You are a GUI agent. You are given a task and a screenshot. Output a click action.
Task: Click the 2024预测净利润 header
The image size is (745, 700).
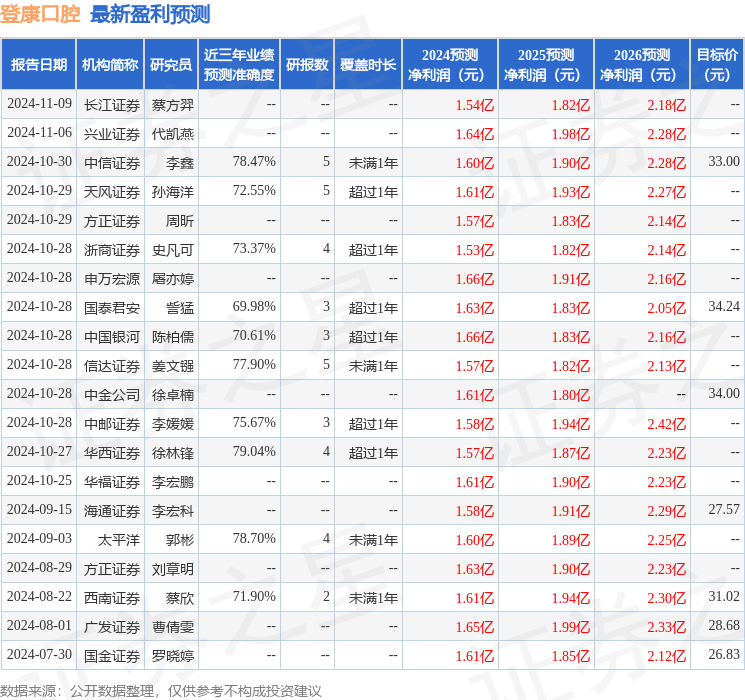(x=450, y=65)
